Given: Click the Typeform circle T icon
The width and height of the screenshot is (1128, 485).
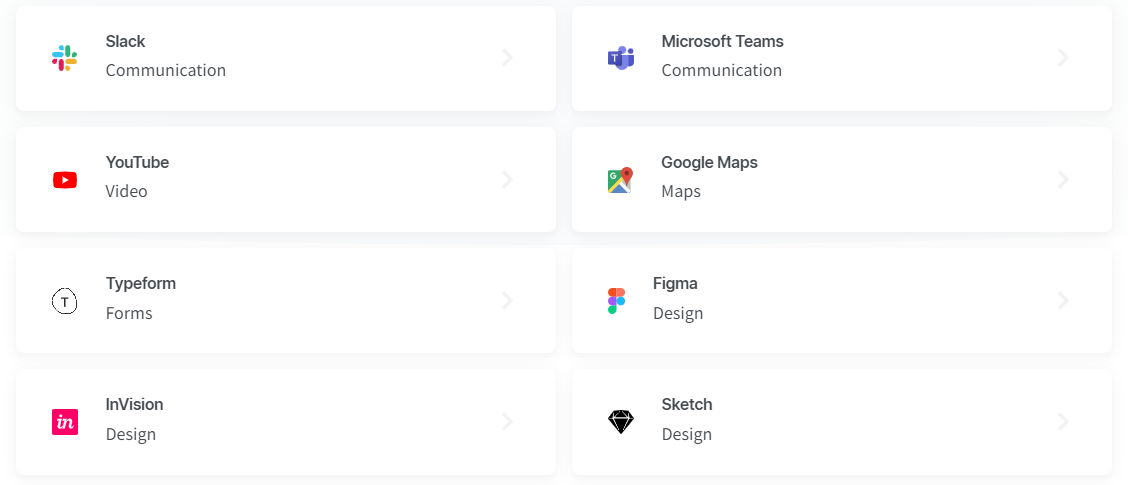Looking at the screenshot, I should 65,301.
